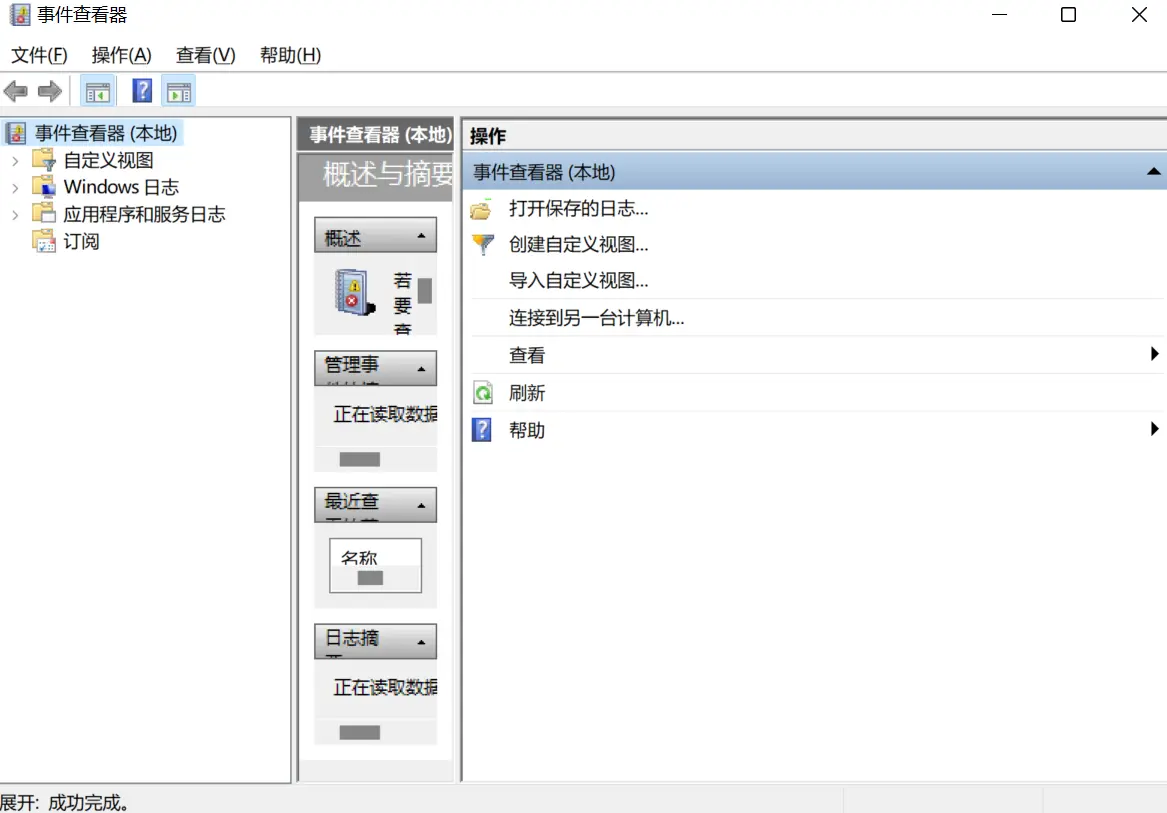Click the horizontal scrollbar under 管理事件 section

[x=359, y=459]
